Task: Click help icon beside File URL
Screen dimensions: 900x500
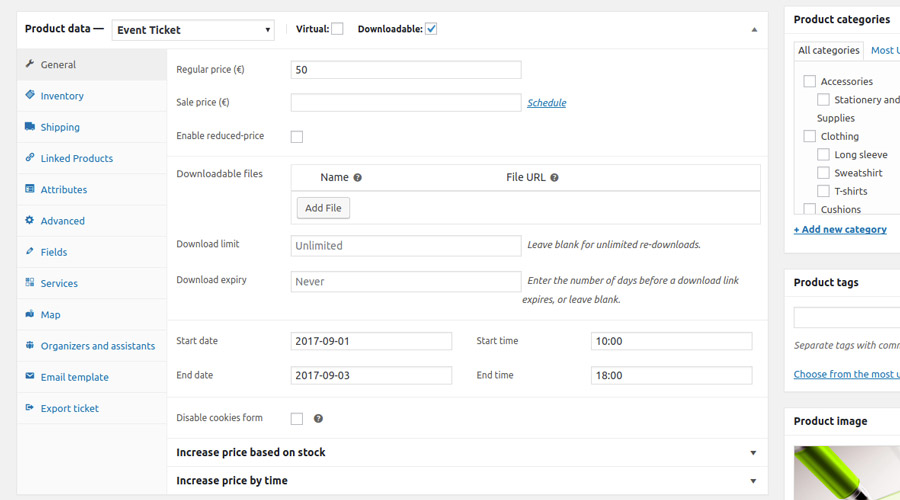Action: tap(554, 178)
